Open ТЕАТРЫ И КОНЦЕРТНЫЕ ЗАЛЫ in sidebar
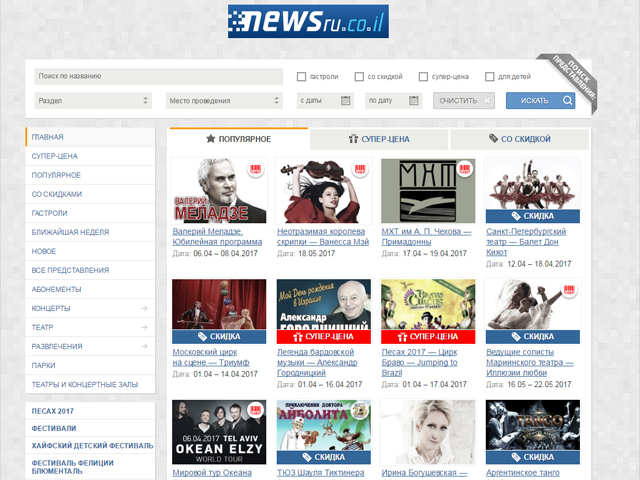The width and height of the screenshot is (640, 480). click(90, 384)
